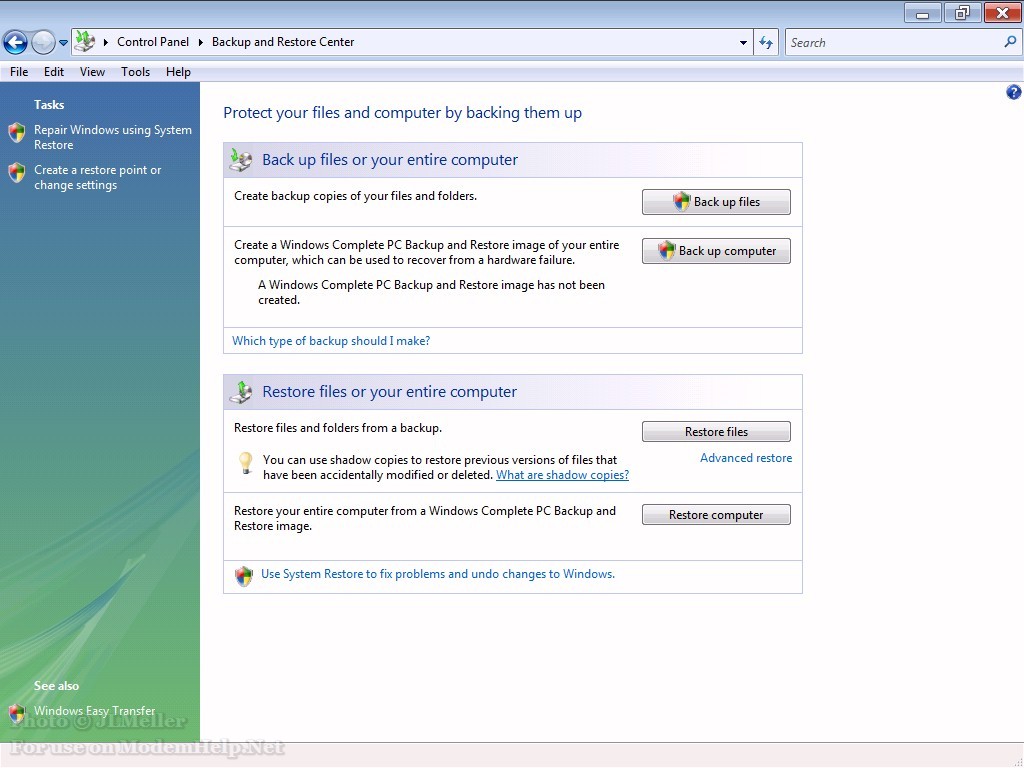Click the Back navigation arrow
The width and height of the screenshot is (1024, 768).
(x=16, y=42)
